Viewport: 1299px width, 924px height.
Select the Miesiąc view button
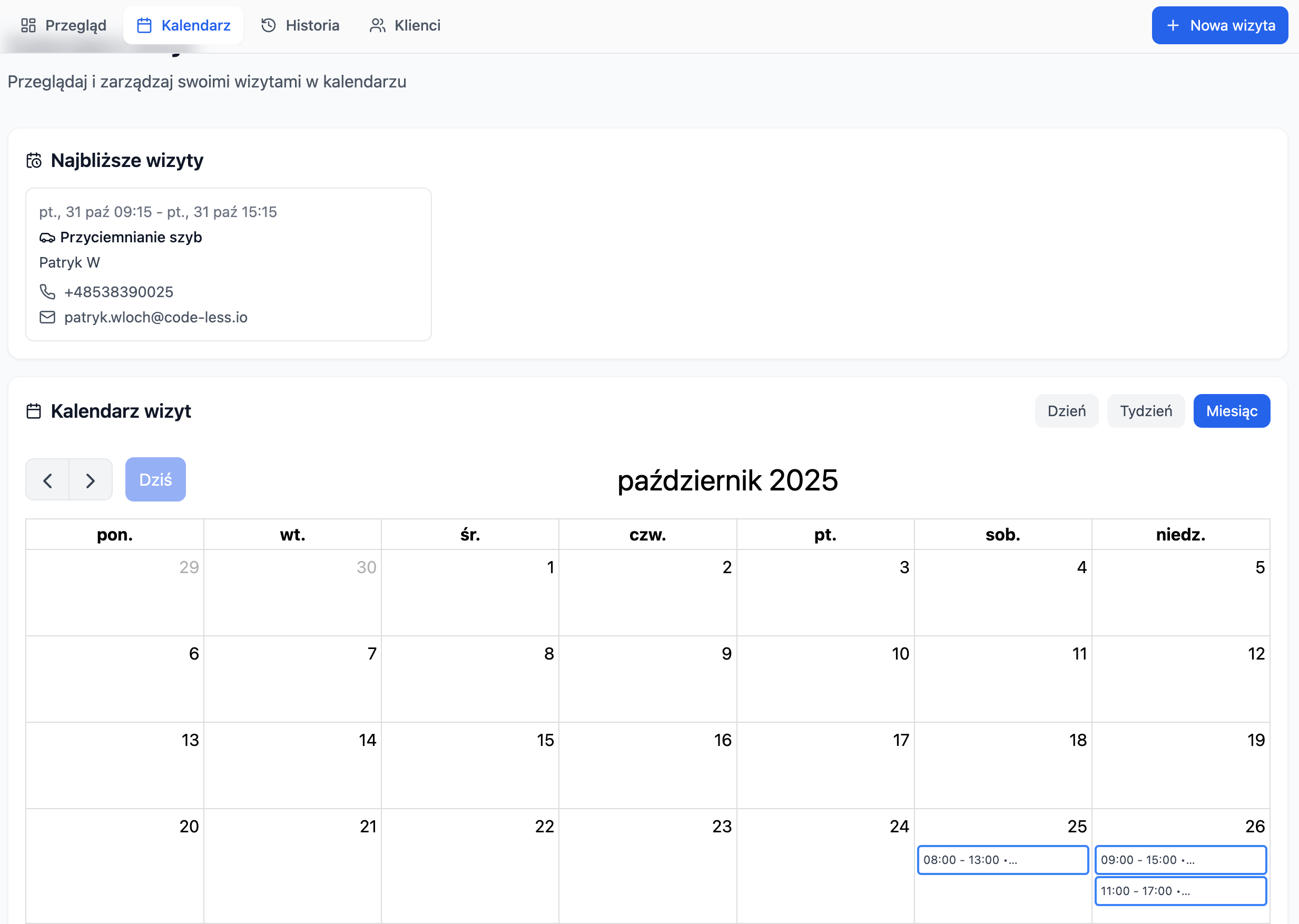(x=1231, y=411)
